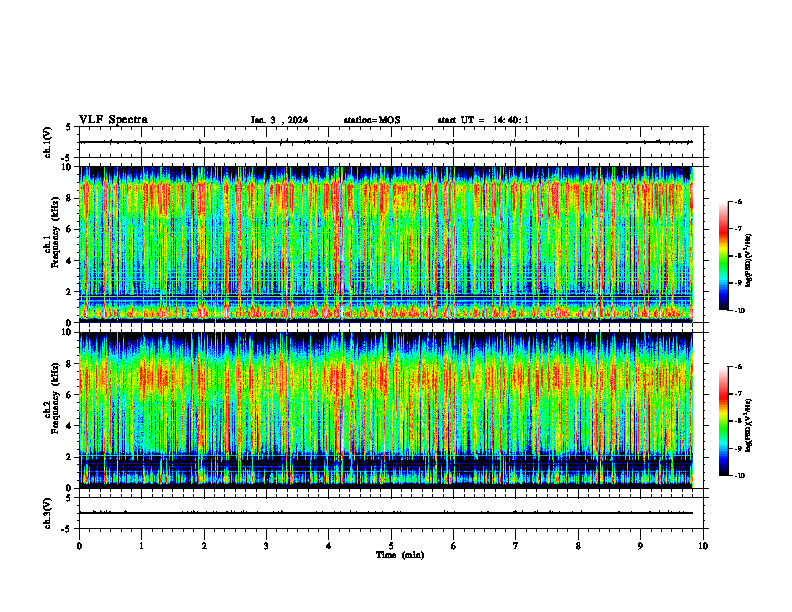The image size is (792, 612).
Task: Click the "-6" label on the upper colorbar
Action: [738, 201]
